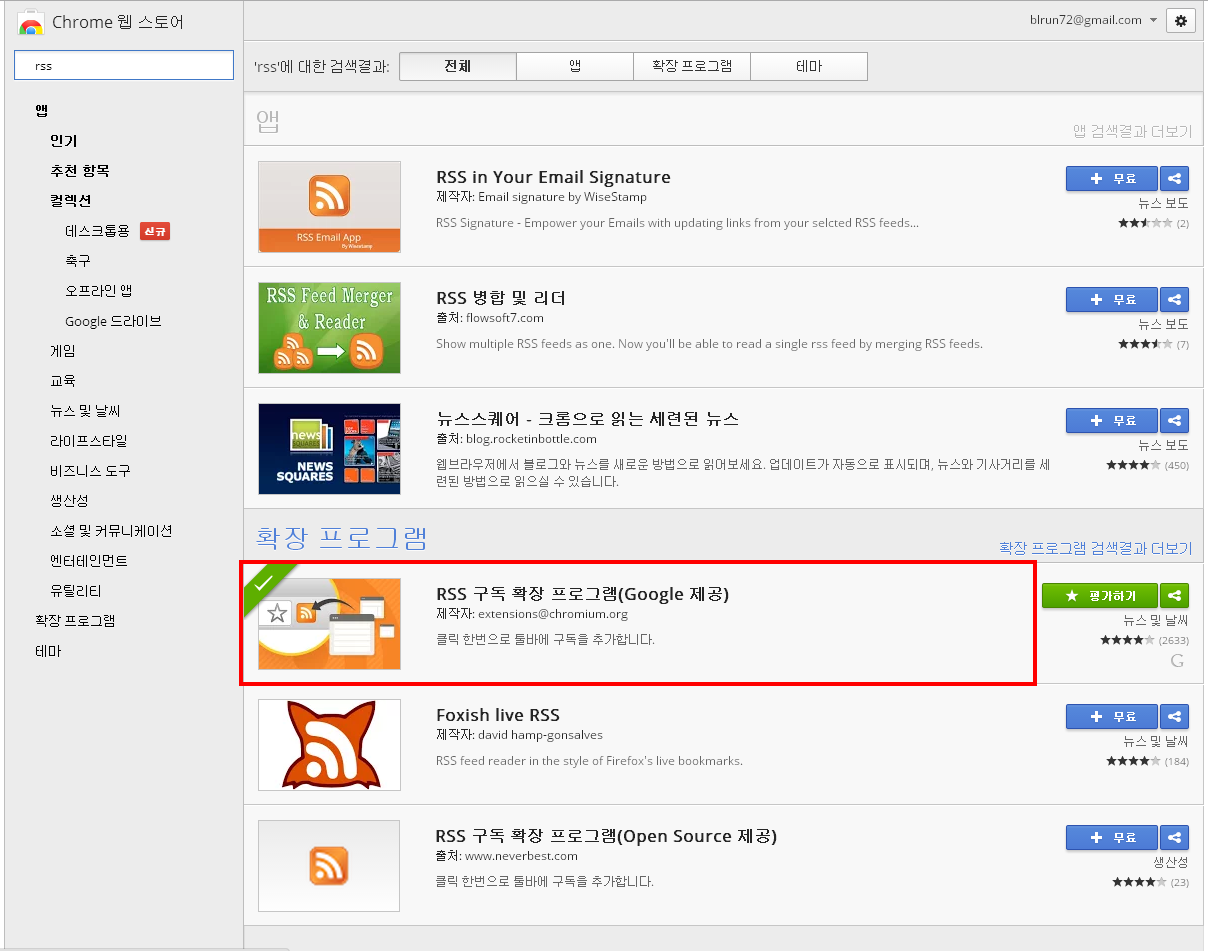1208x951 pixels.
Task: Select 뉴스 및 날씨 in the sidebar
Action: [x=85, y=411]
